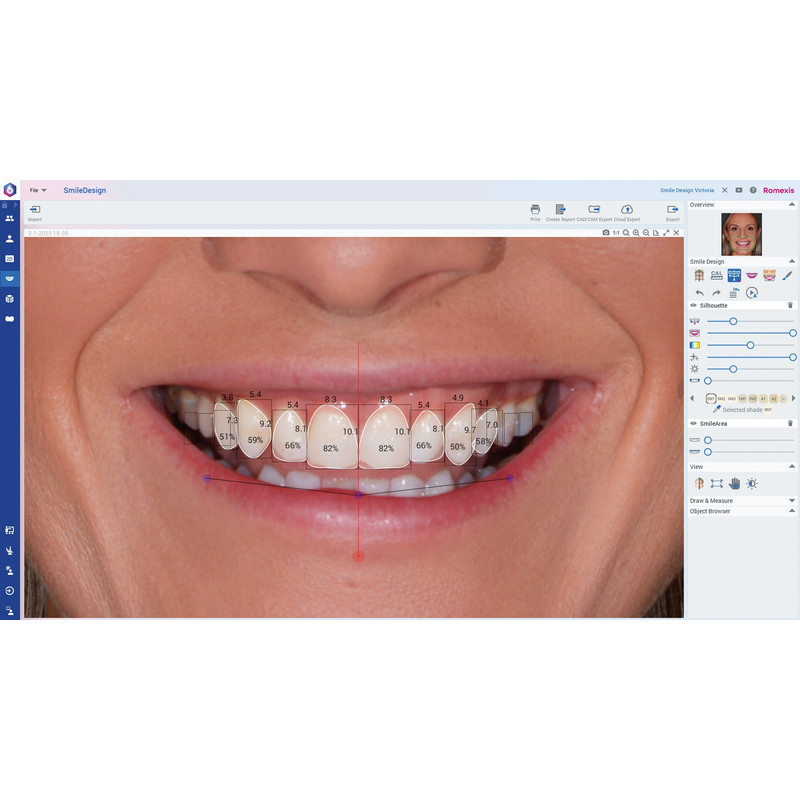The width and height of the screenshot is (800, 800).
Task: Click the Export button
Action: point(672,210)
